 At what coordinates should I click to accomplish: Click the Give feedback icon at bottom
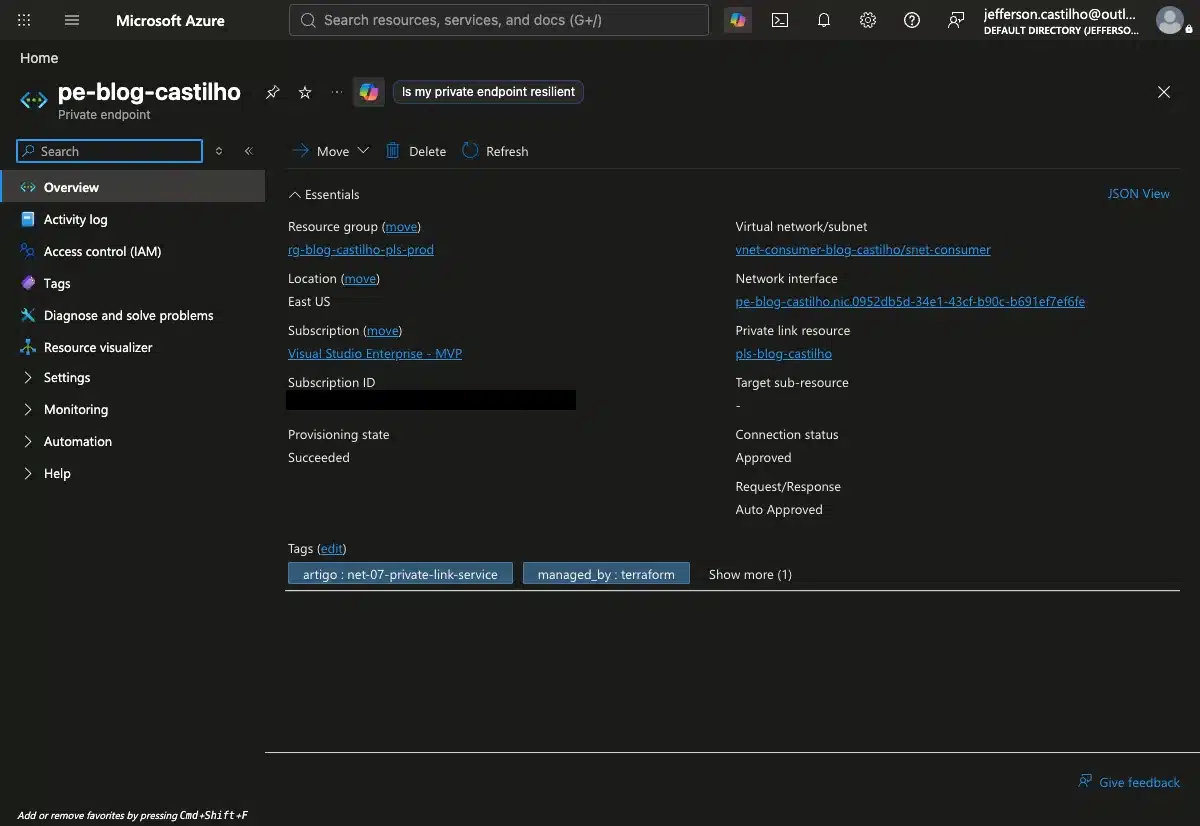(1085, 782)
